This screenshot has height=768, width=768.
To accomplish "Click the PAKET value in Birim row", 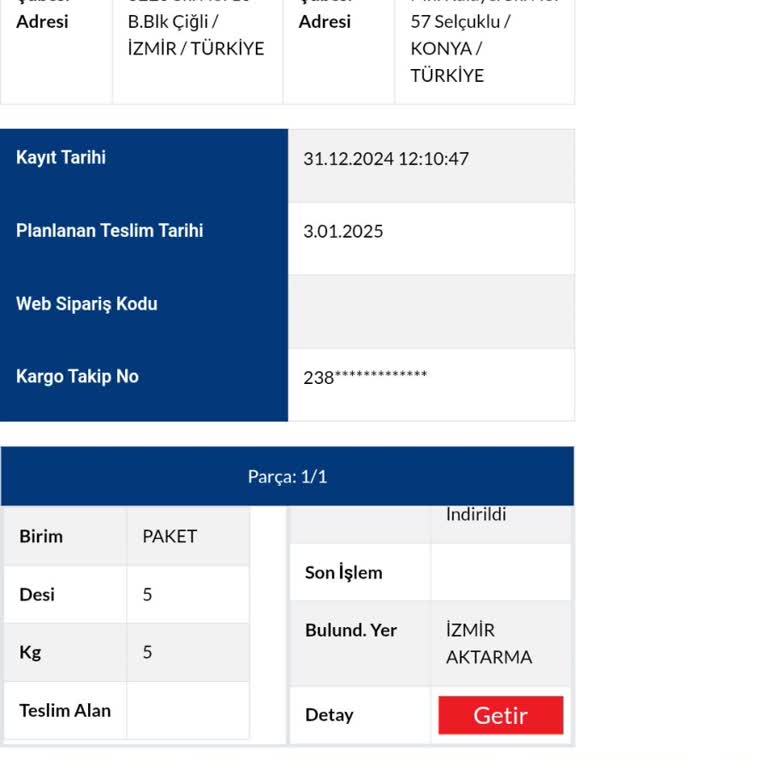I will [x=169, y=536].
